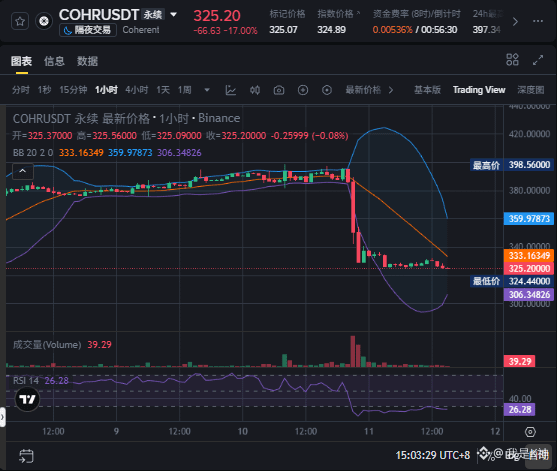Select the 1天 interval
The image size is (557, 471).
(163, 90)
